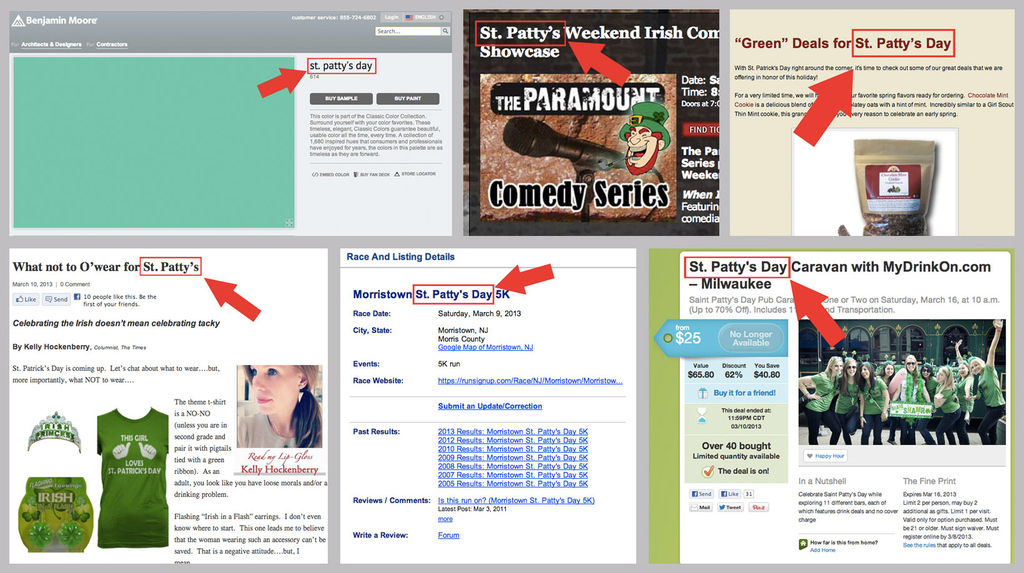Click the Race And Listing Details heading
This screenshot has height=573, width=1024.
point(400,257)
